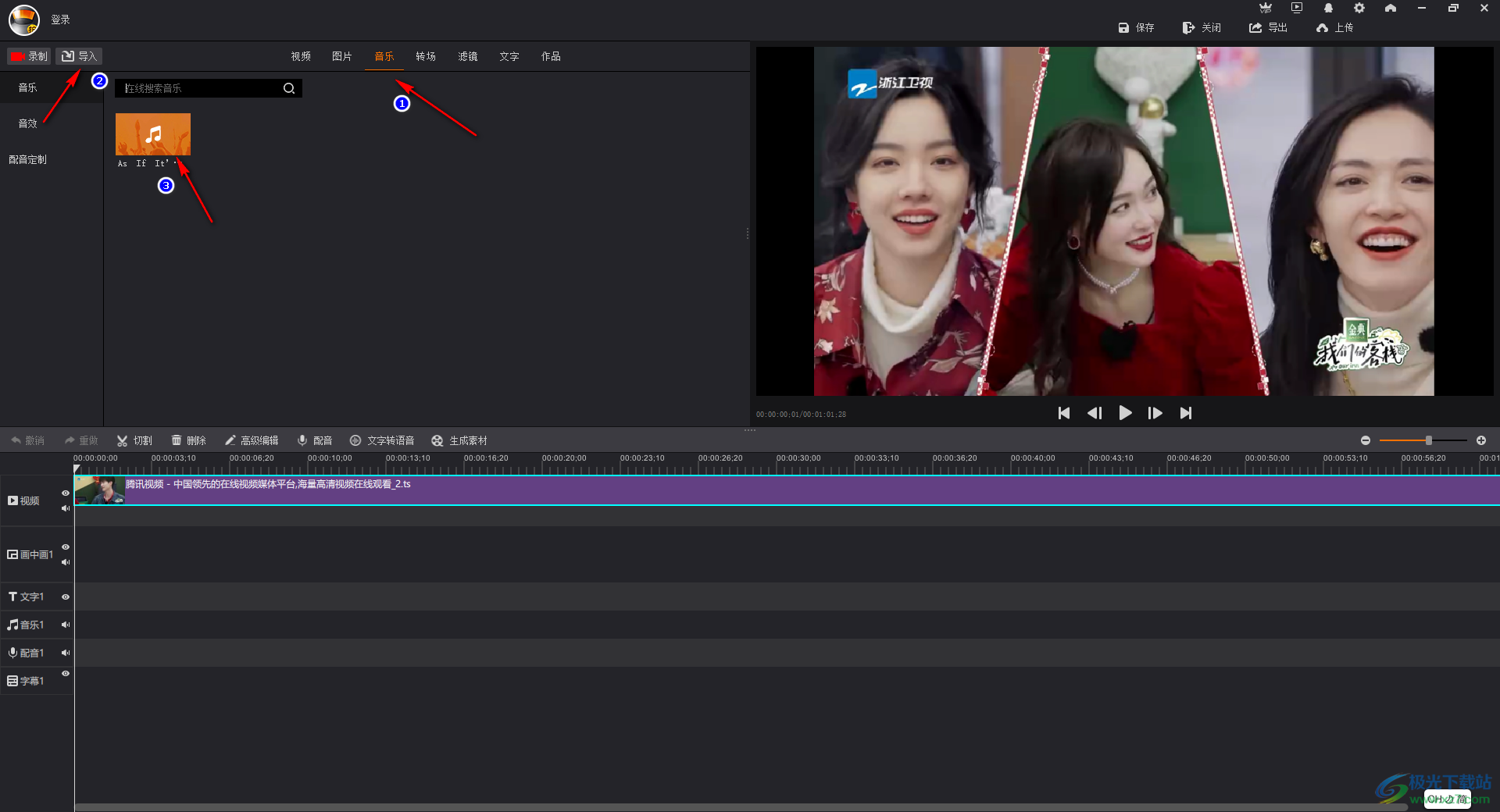
Task: Click the 配音 microphone tool
Action: click(315, 440)
